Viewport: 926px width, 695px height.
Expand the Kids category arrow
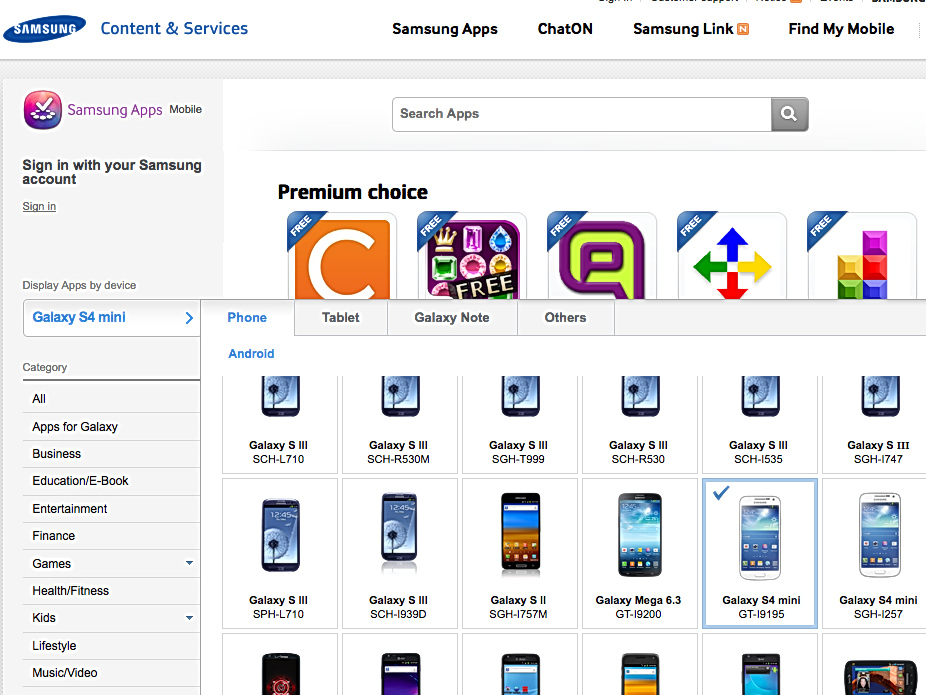(x=189, y=618)
